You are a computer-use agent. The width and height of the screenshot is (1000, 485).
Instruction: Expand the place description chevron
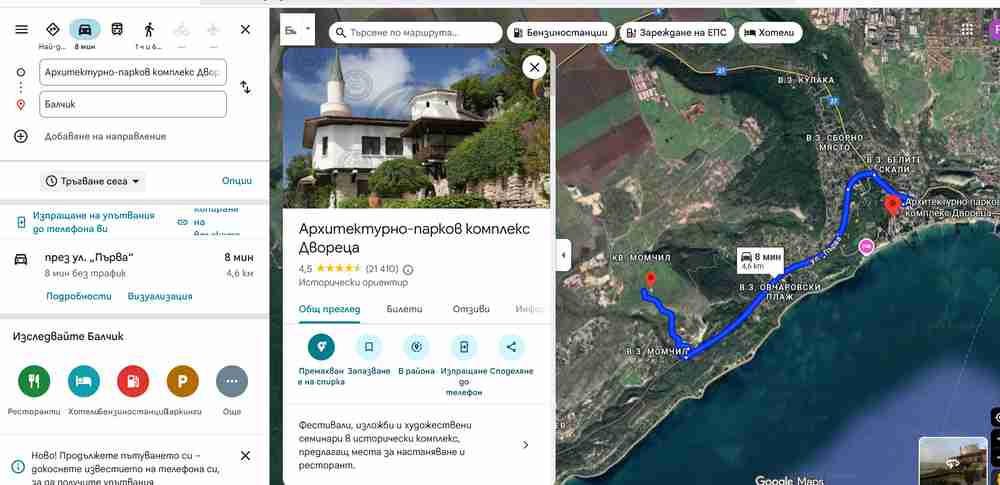(x=526, y=445)
